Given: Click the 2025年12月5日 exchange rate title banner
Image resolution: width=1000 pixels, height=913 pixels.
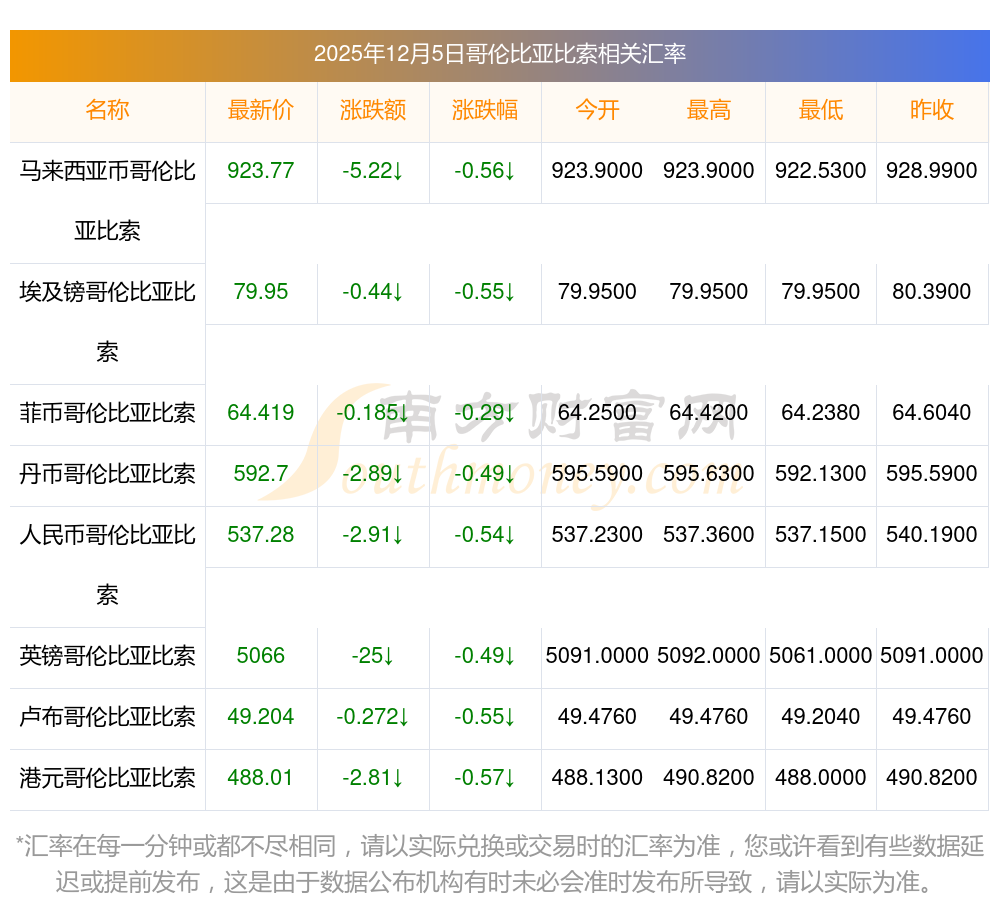Looking at the screenshot, I should coord(500,54).
